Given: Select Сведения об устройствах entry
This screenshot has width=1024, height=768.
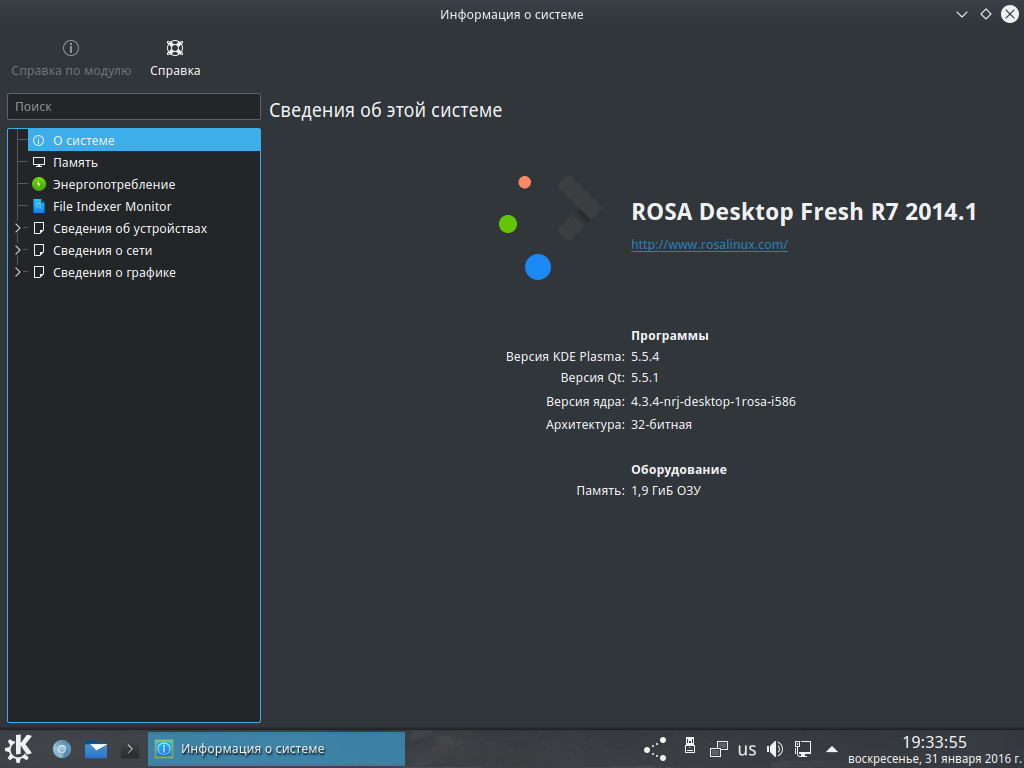Looking at the screenshot, I should [130, 229].
